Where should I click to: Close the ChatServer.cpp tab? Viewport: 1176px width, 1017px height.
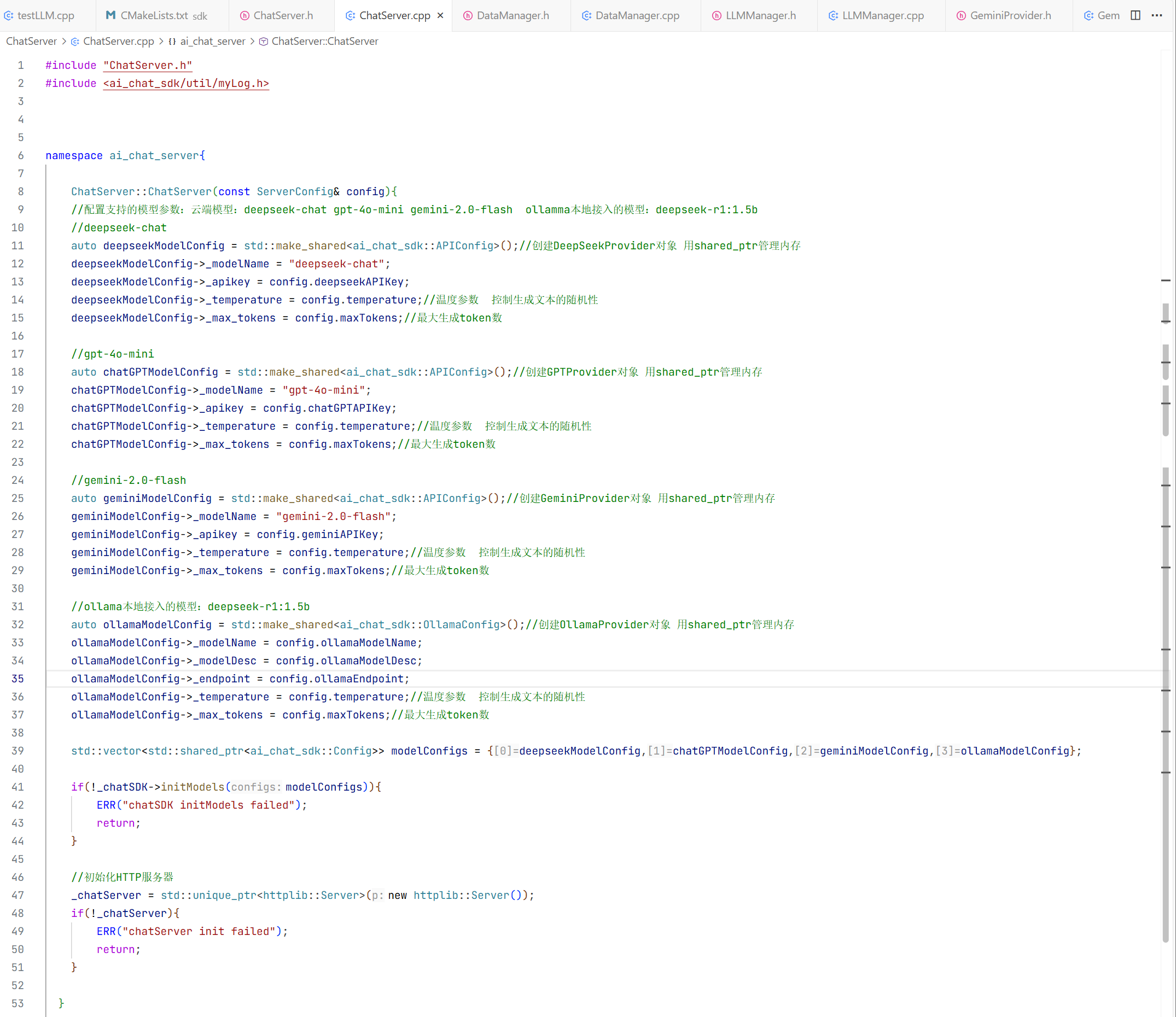(x=440, y=15)
